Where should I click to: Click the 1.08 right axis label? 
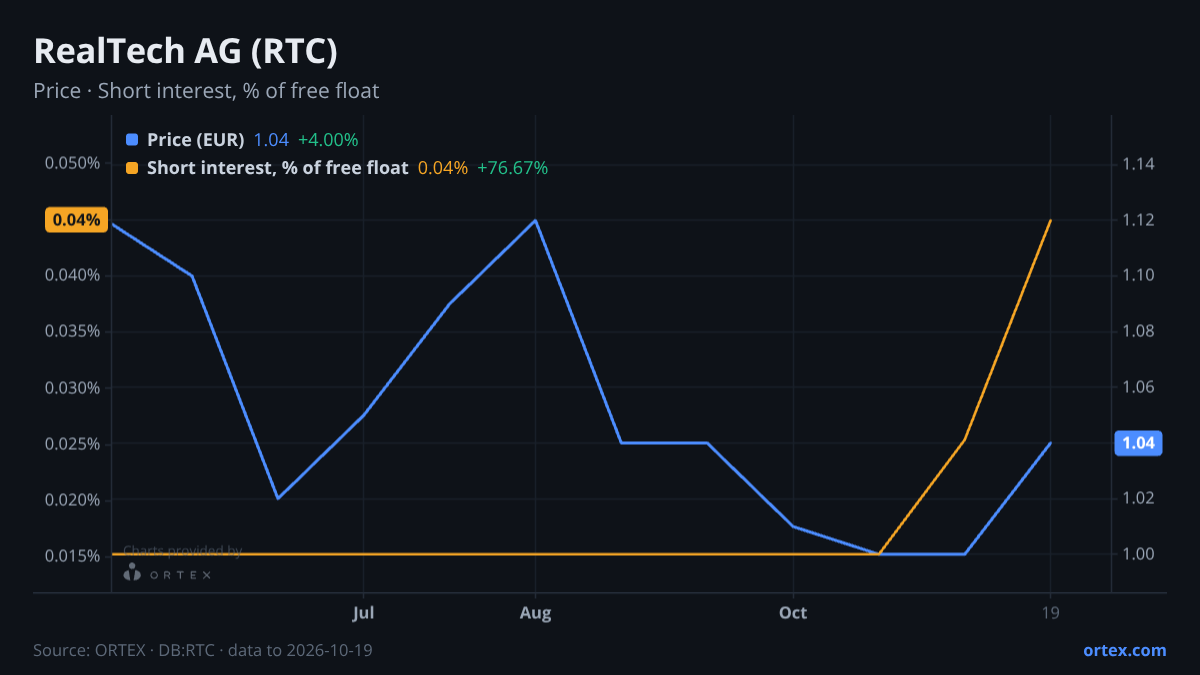1139,332
